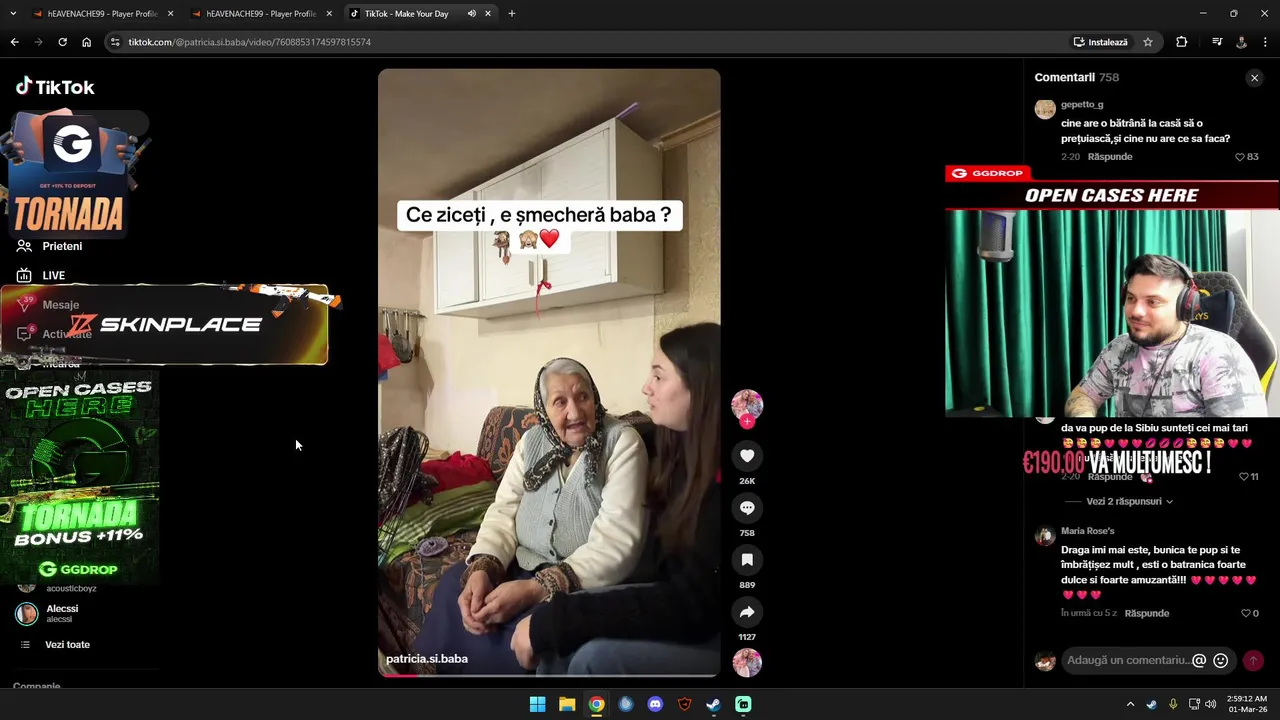Open patricia.si.baba username on the video

click(x=427, y=659)
